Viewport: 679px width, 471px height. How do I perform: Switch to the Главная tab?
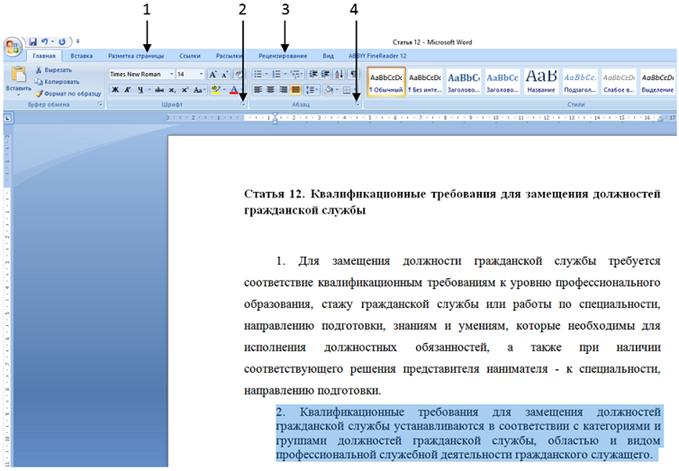coord(44,56)
